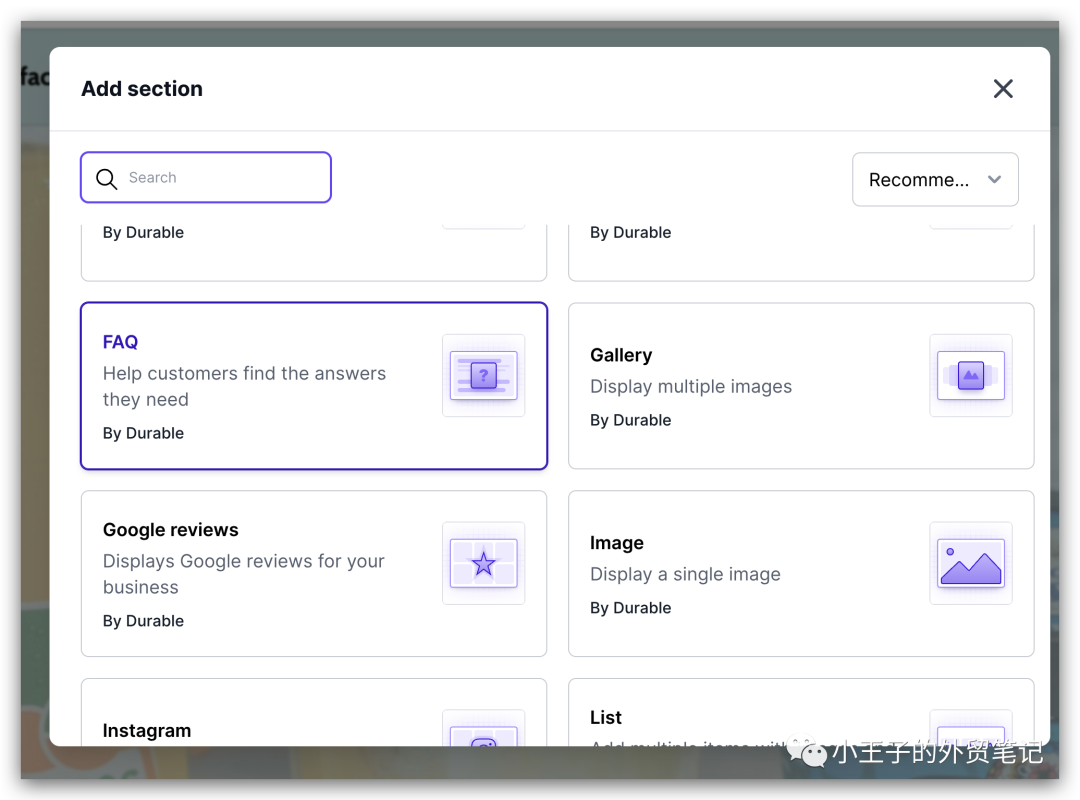This screenshot has width=1080, height=800.
Task: Click the FAQ question mark thumbnail icon
Action: pyautogui.click(x=484, y=376)
